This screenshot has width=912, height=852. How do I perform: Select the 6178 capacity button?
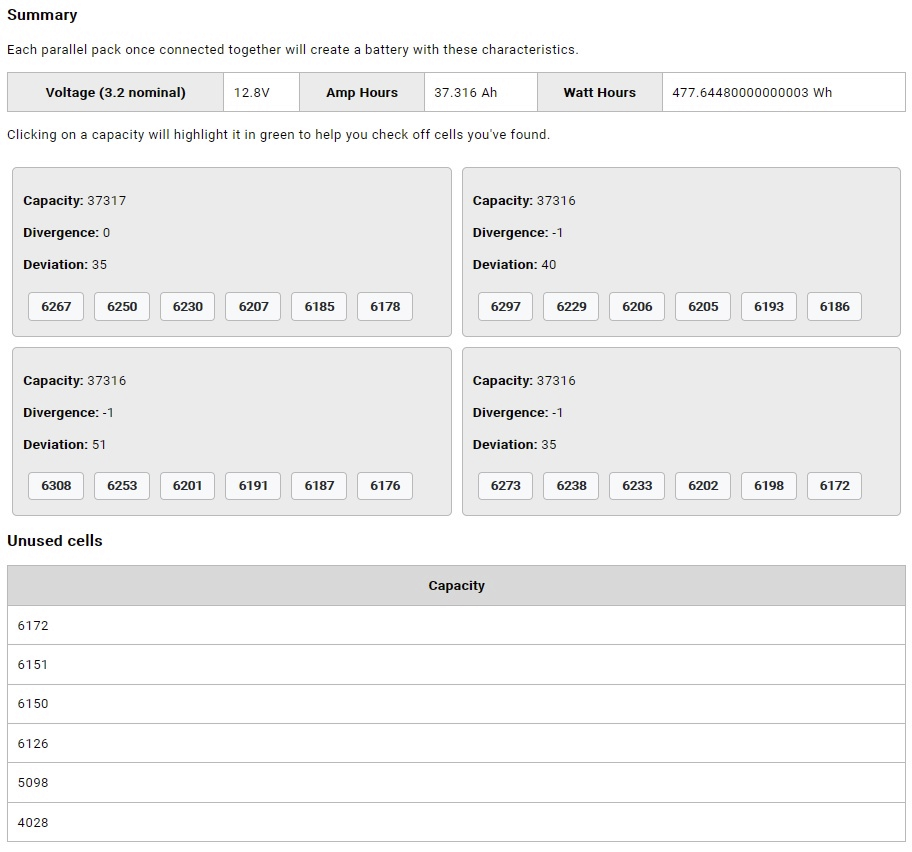point(385,307)
